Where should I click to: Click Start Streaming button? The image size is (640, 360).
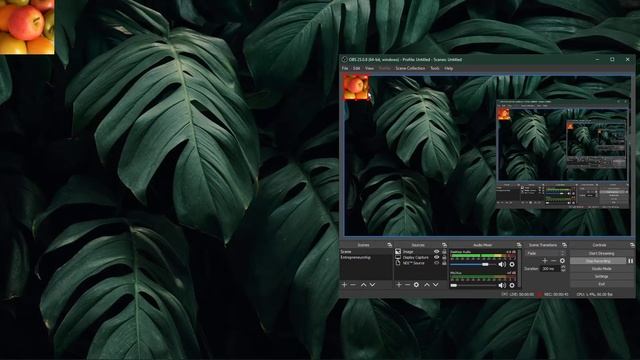click(x=601, y=253)
